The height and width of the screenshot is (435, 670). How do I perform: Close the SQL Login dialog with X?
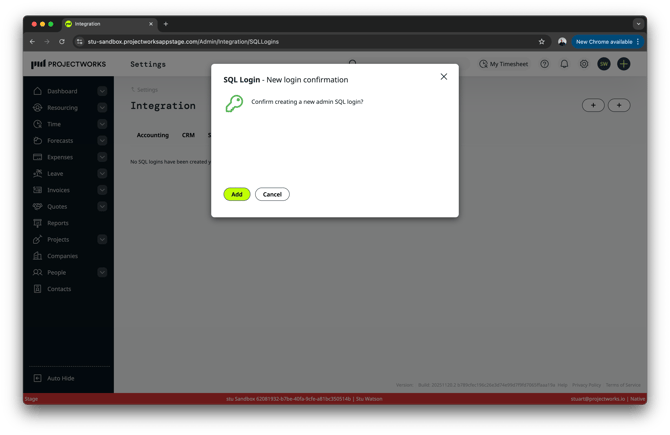coord(444,77)
